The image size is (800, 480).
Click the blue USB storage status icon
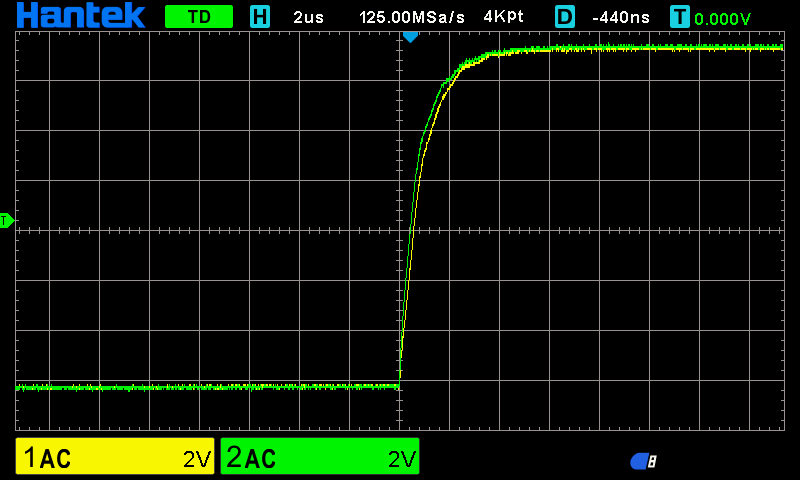point(643,461)
